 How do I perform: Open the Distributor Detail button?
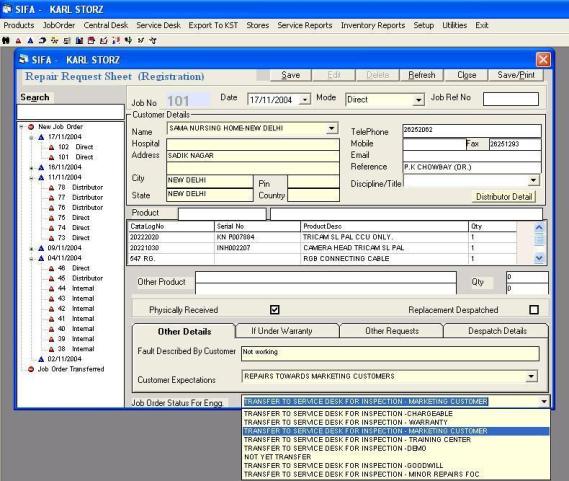point(504,196)
